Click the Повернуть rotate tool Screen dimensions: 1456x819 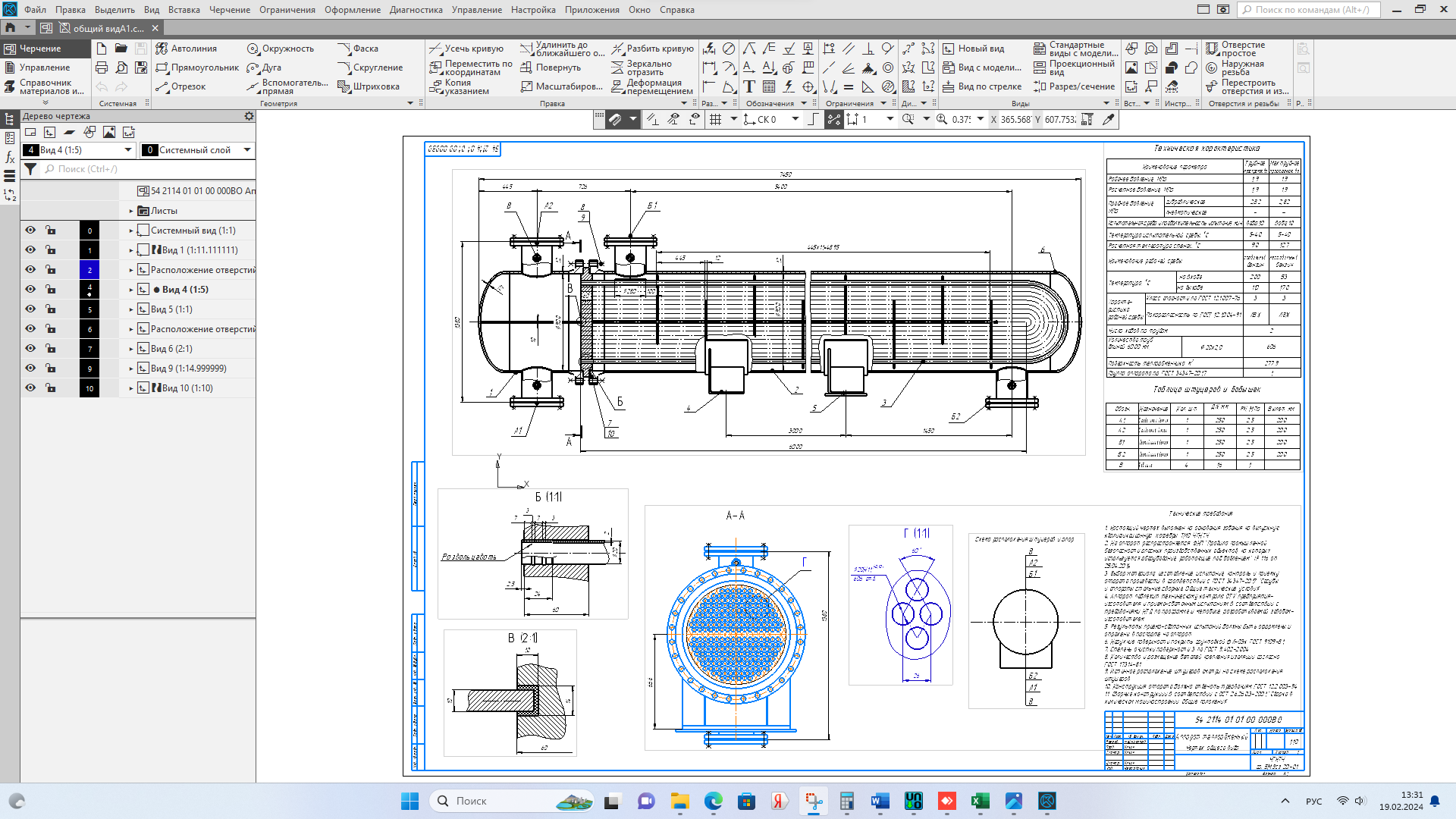click(550, 67)
